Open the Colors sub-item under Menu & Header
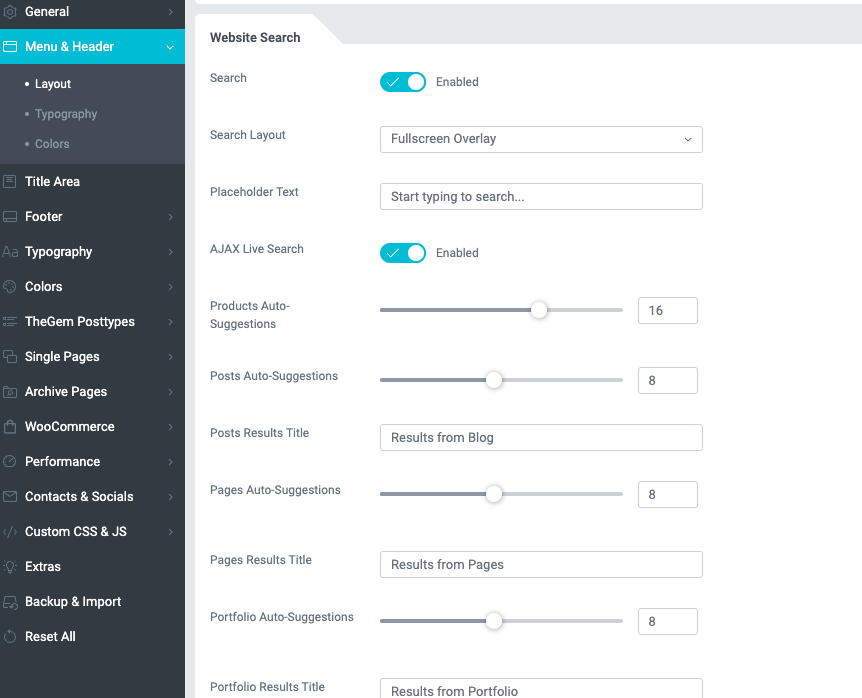The image size is (862, 698). click(53, 143)
